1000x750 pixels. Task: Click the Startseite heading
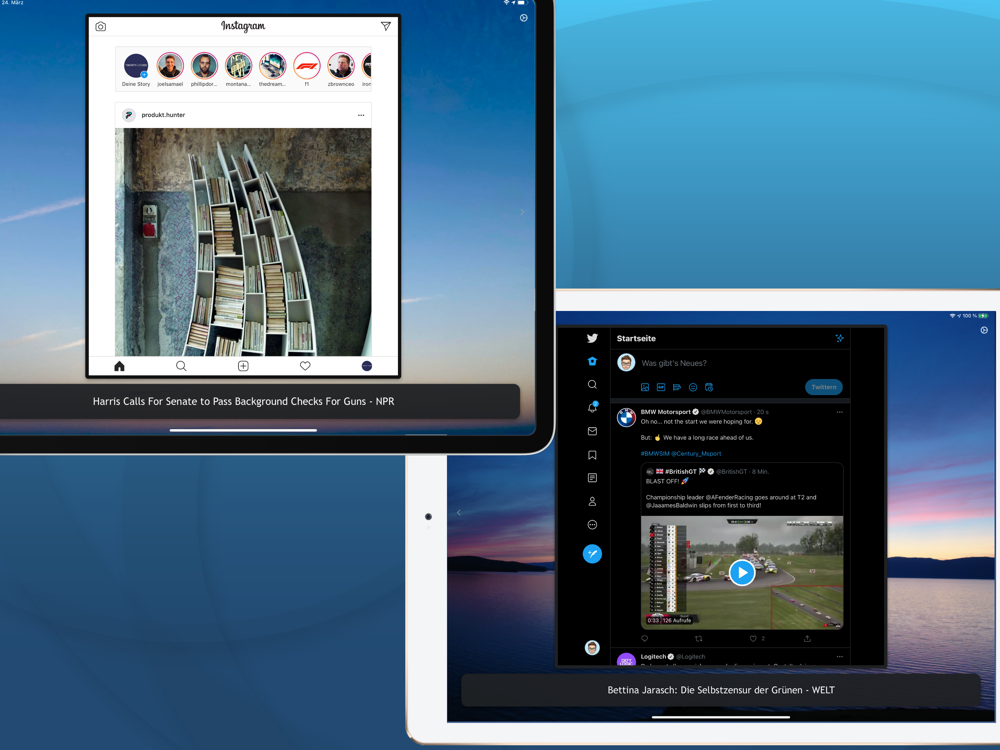click(636, 339)
